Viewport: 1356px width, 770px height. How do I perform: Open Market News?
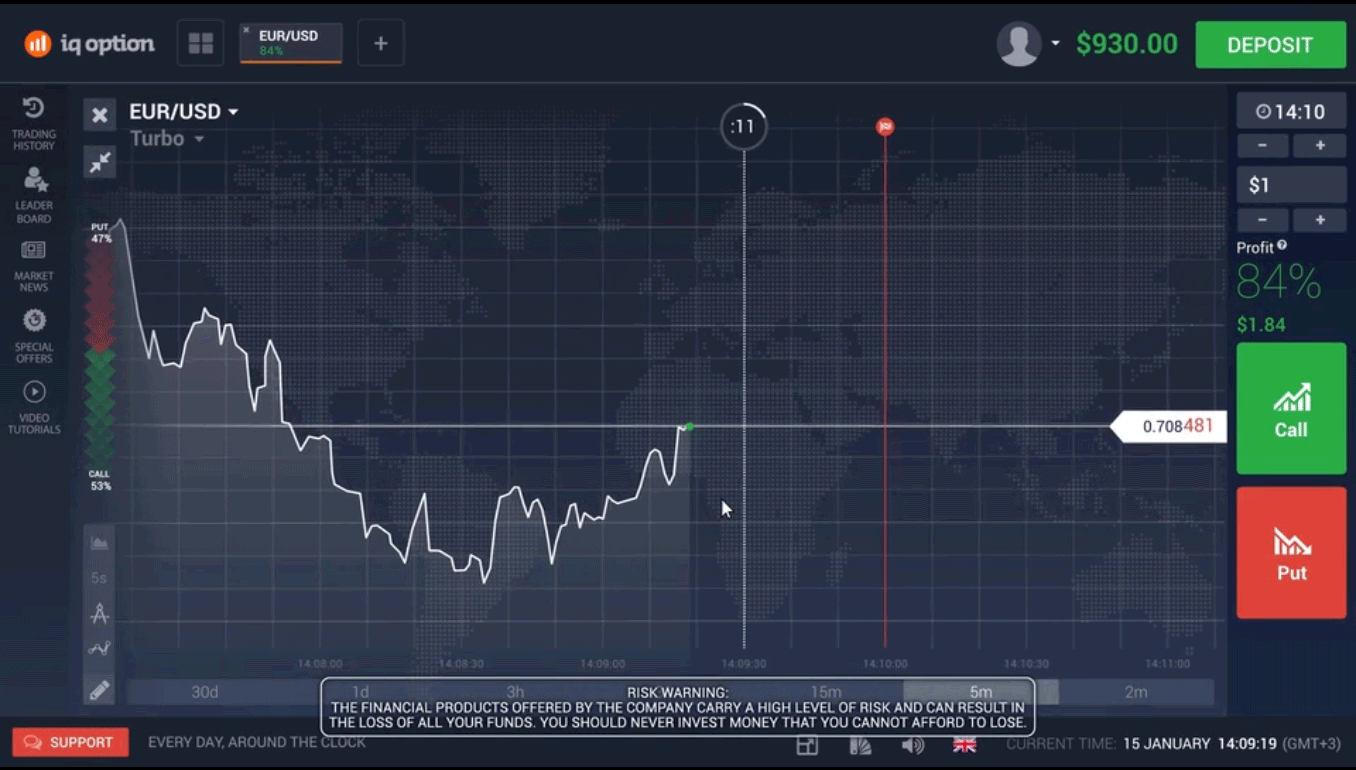pyautogui.click(x=34, y=266)
